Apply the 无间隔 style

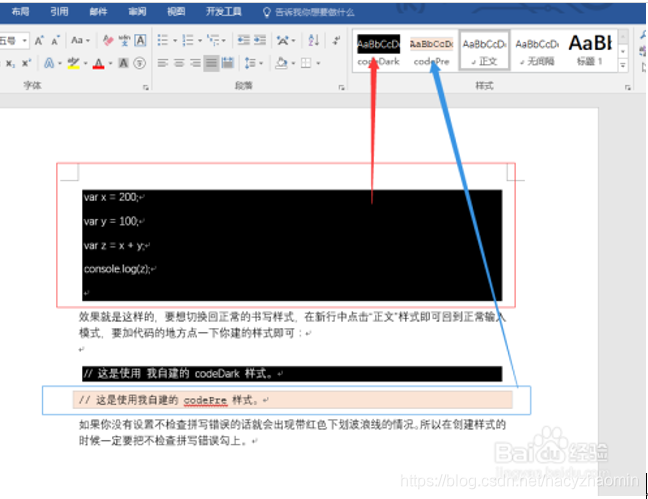click(x=537, y=50)
